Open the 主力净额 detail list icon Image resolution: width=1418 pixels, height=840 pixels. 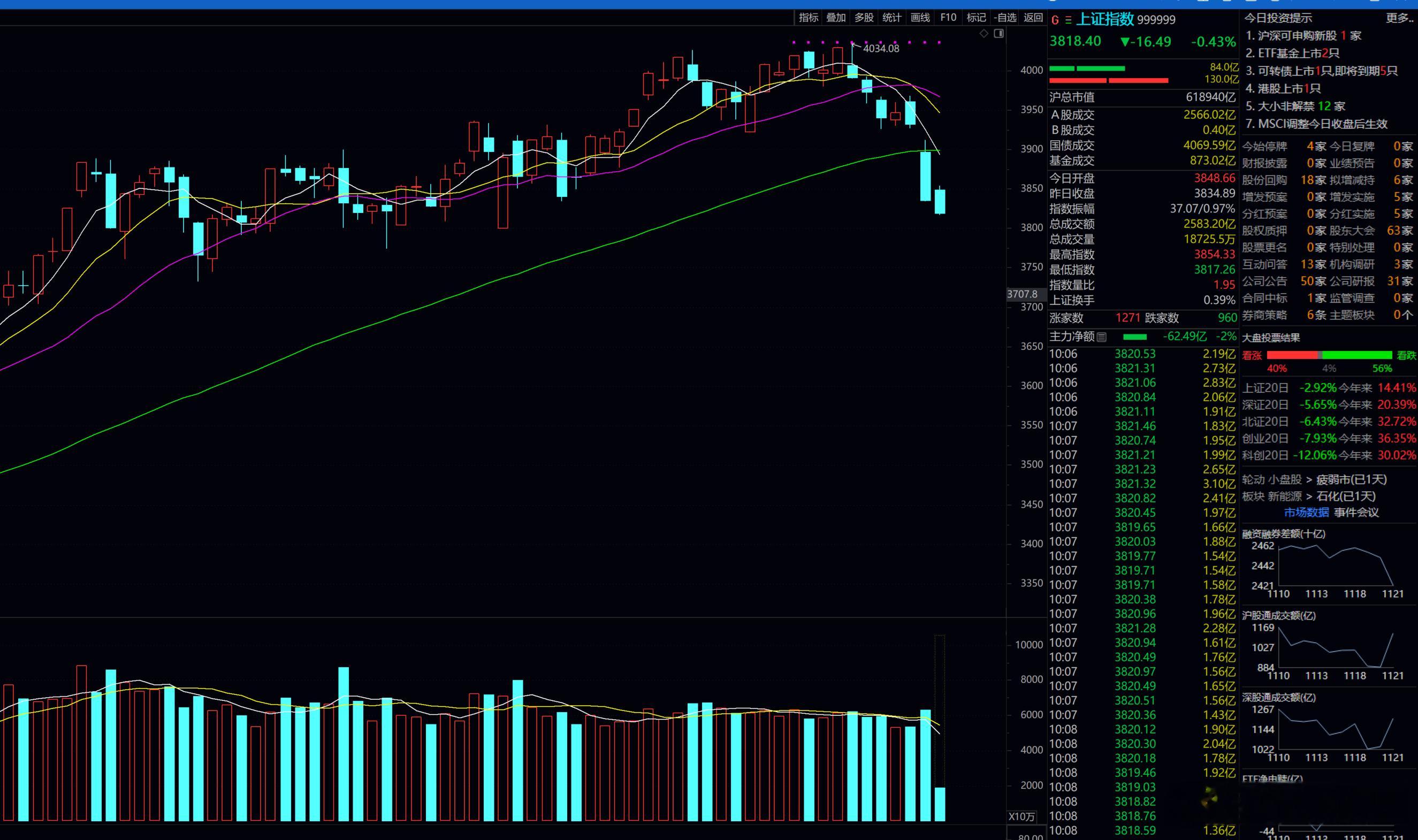point(1102,338)
